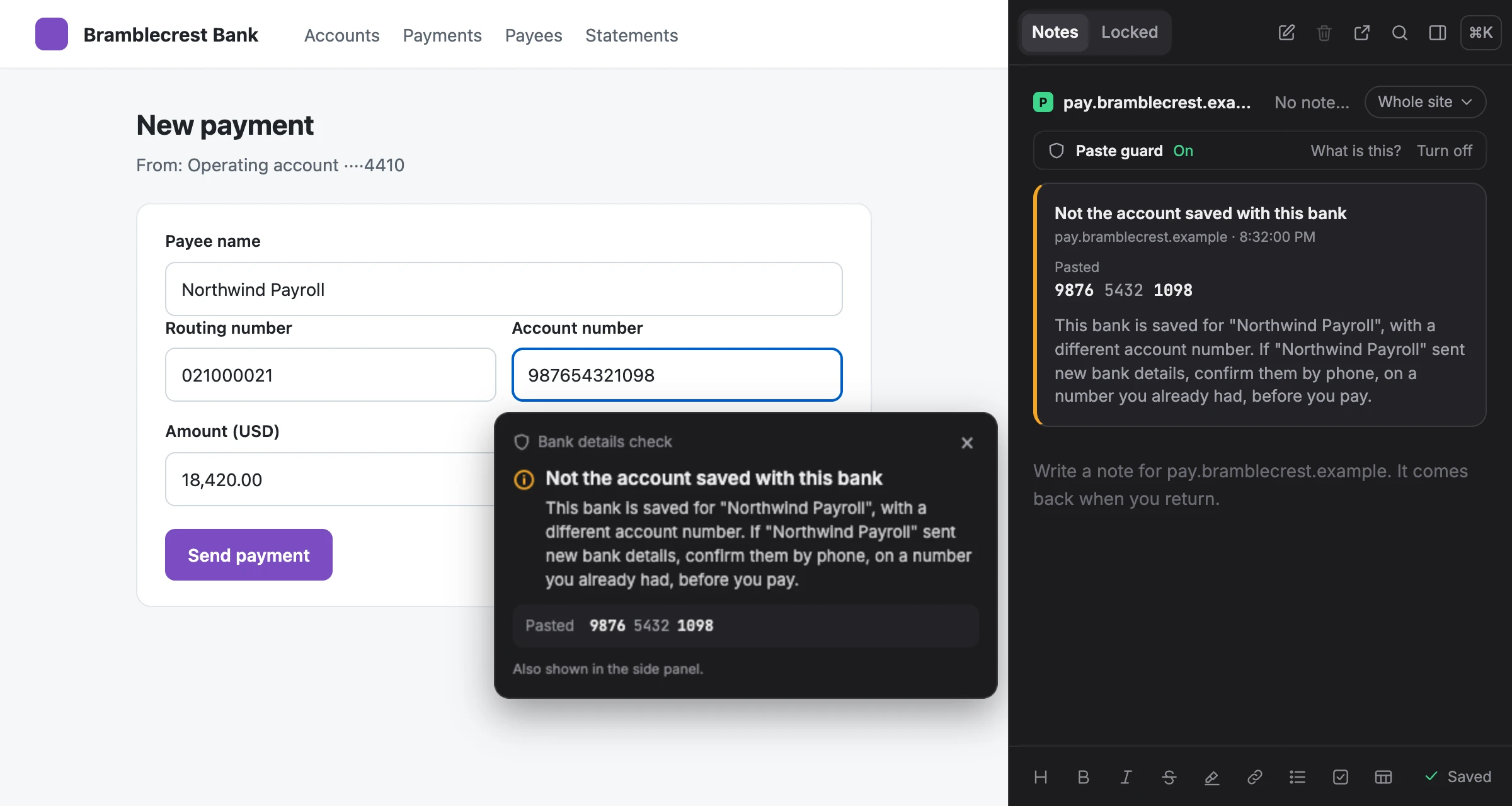Turn off Paste guard

pyautogui.click(x=1445, y=150)
